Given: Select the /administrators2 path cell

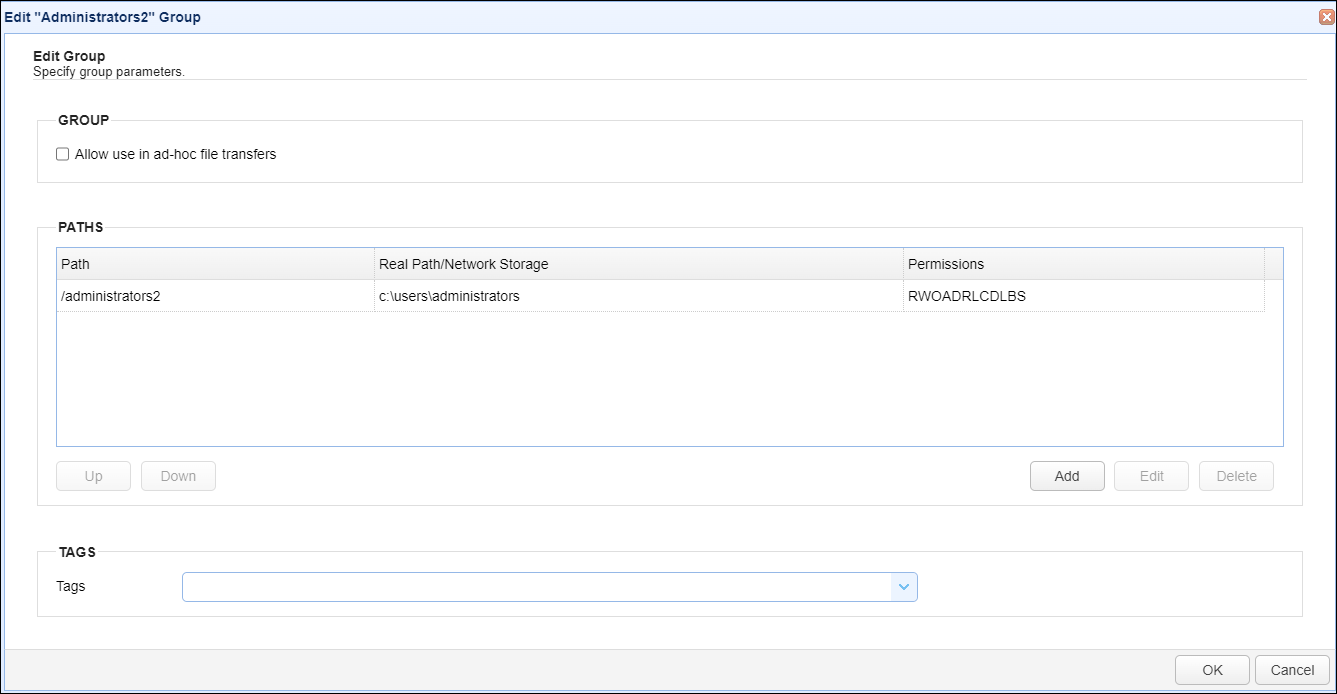Looking at the screenshot, I should coord(215,296).
